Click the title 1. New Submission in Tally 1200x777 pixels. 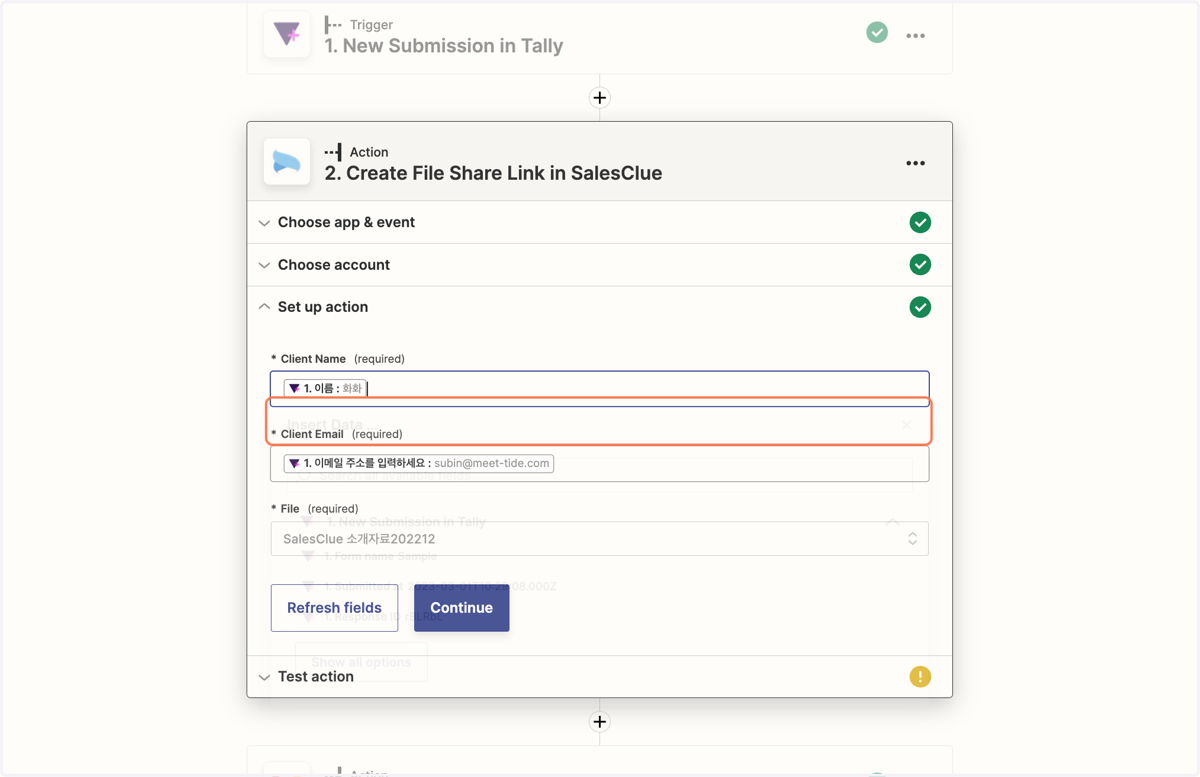443,46
